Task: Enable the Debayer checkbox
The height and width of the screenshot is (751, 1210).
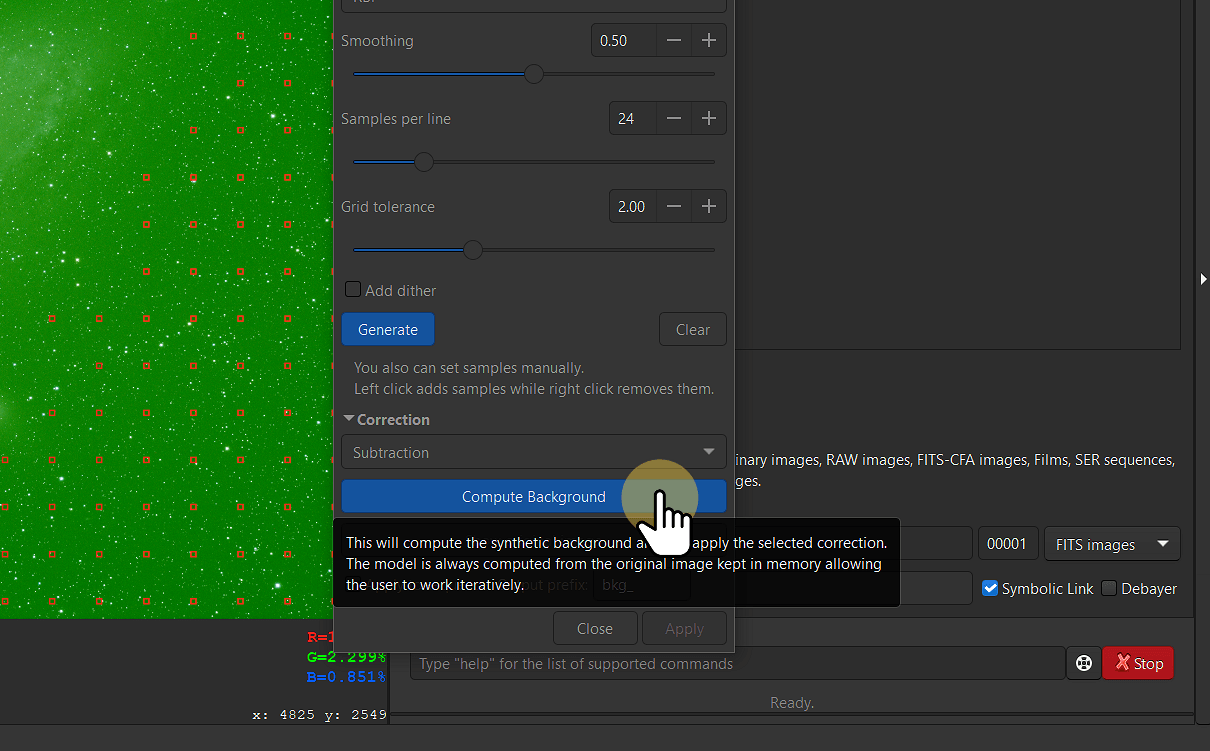Action: (1109, 588)
